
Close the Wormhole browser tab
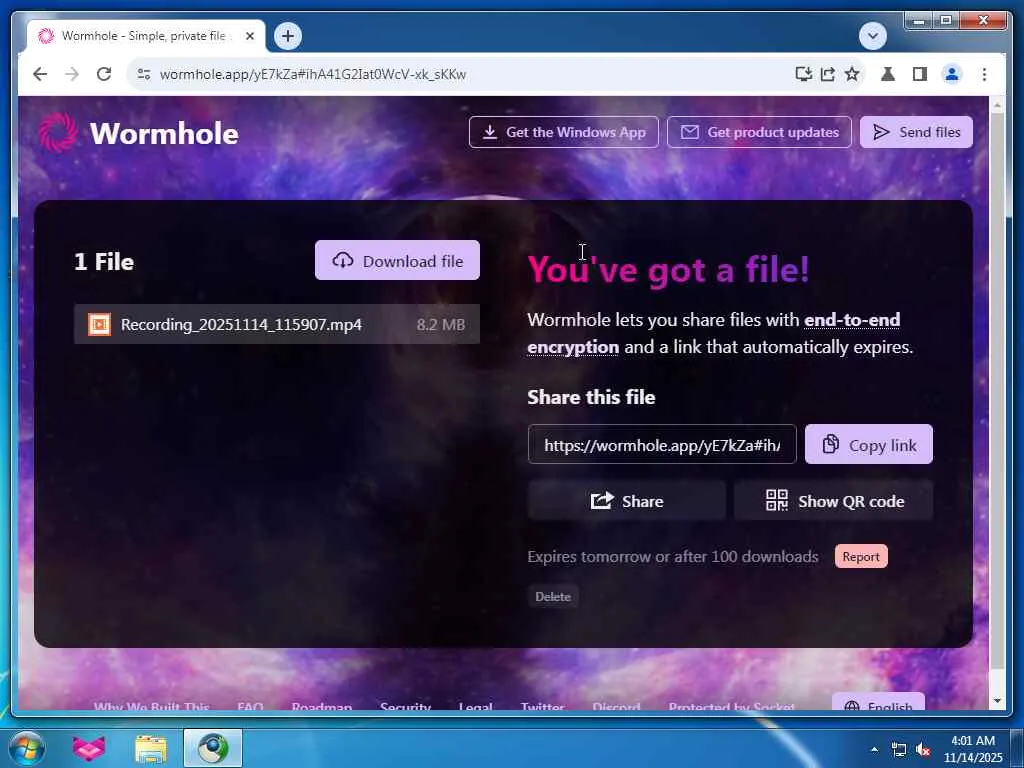249,36
